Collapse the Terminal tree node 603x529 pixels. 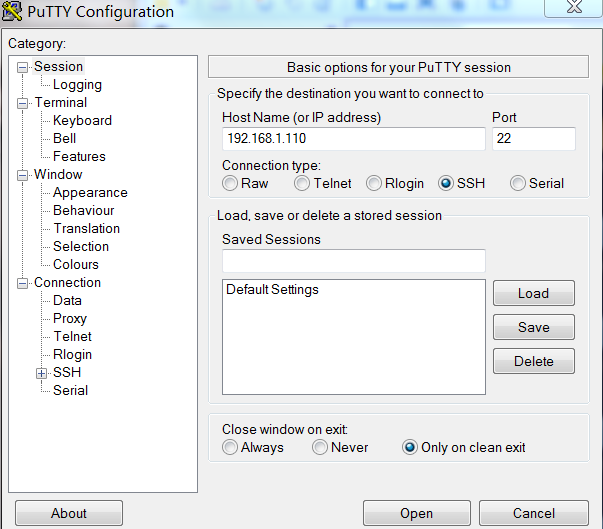pos(23,103)
